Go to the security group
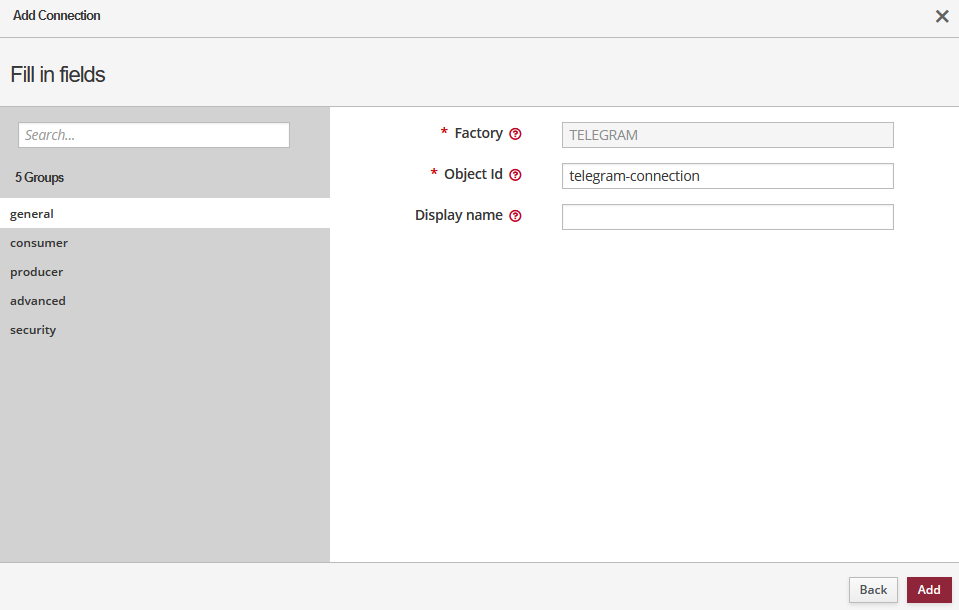 (x=33, y=330)
